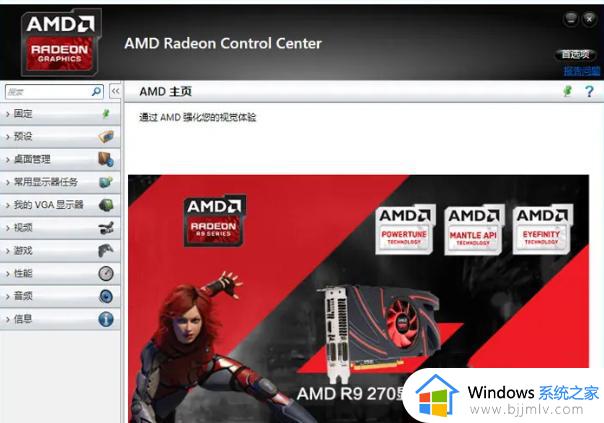Viewport: 604px width, 423px height.
Task: Click the 通过 AMD 强化您的视觉体验 text
Action: [198, 117]
